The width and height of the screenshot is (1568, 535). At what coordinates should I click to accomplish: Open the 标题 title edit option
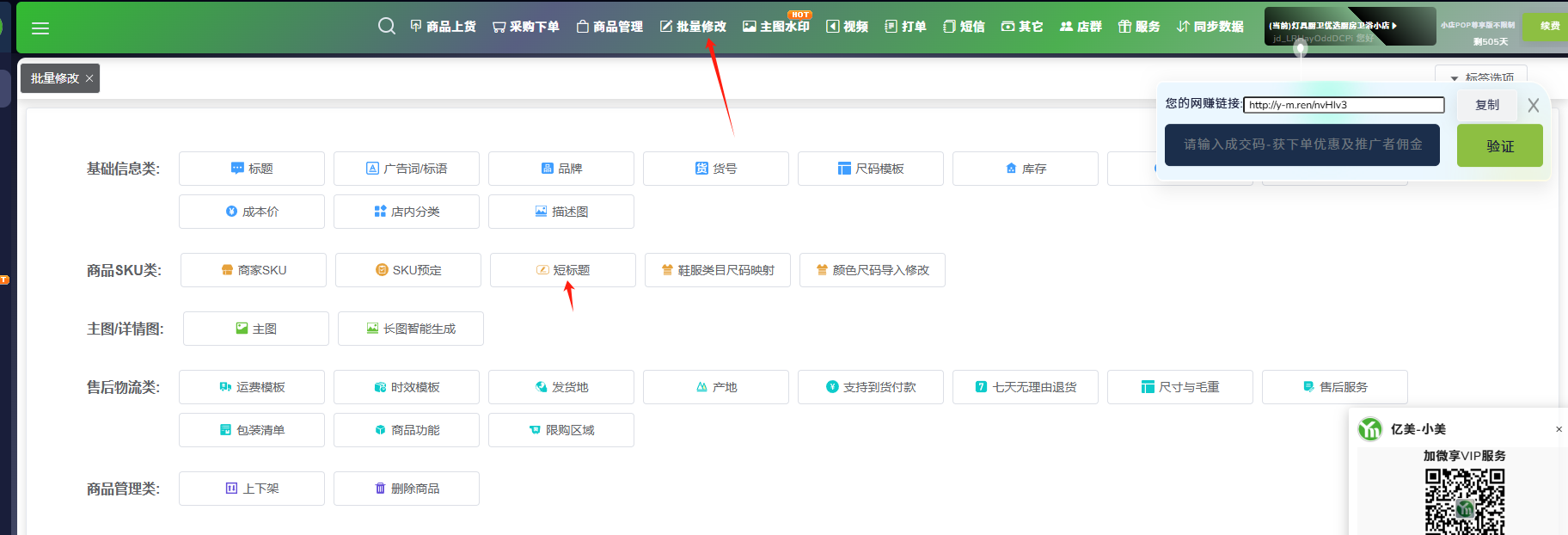point(252,169)
